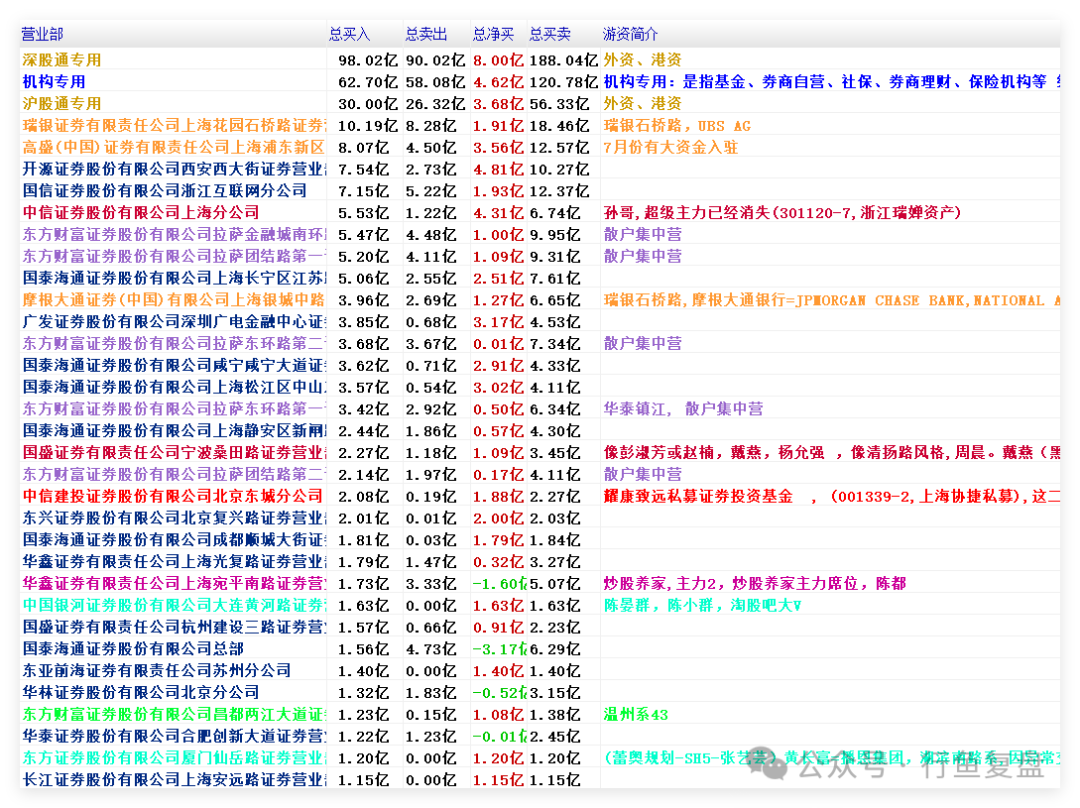Click the 华泰镇江, 散户集中营 description
This screenshot has width=1080, height=808.
(683, 408)
